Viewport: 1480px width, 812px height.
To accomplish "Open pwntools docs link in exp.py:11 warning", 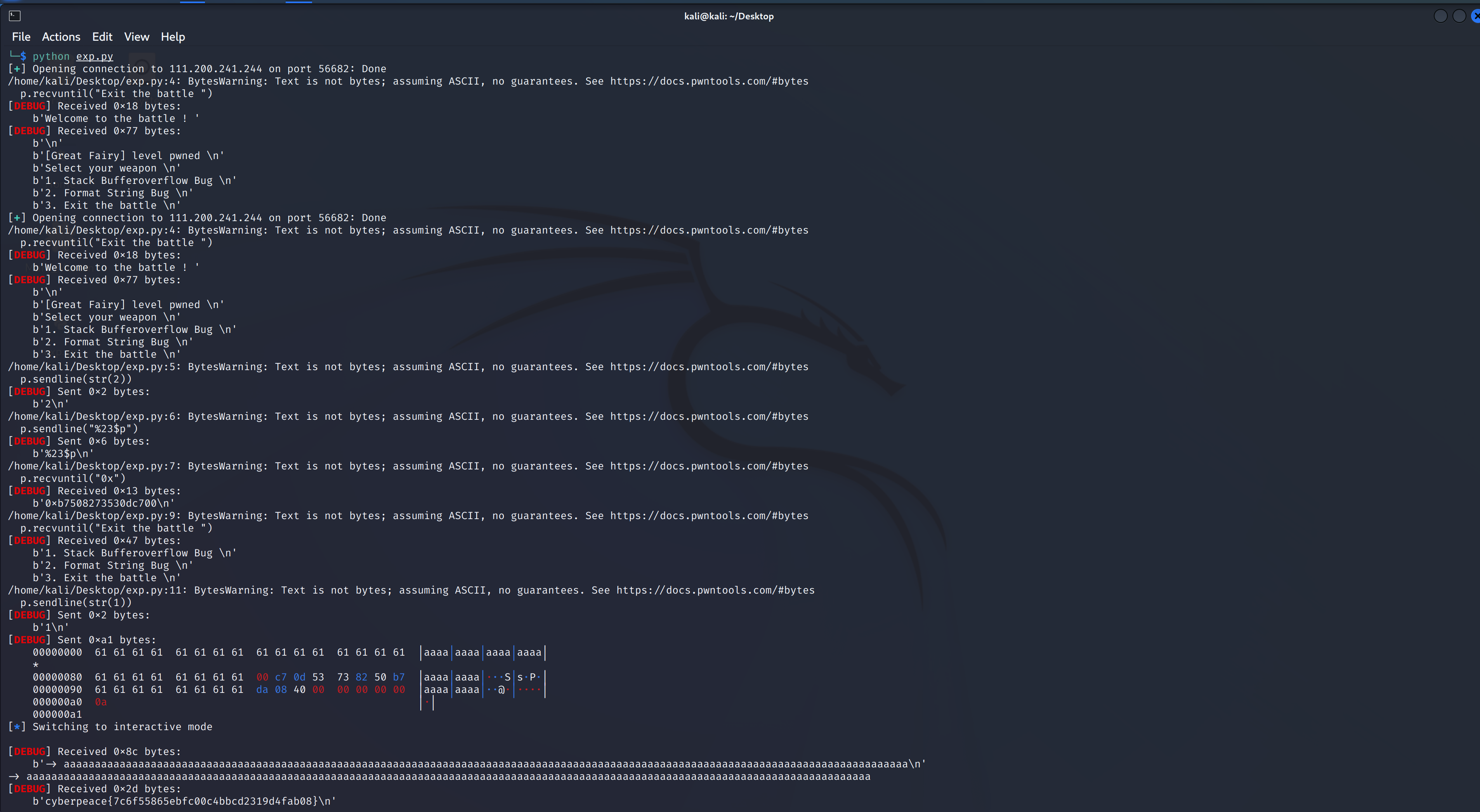I will pyautogui.click(x=715, y=590).
